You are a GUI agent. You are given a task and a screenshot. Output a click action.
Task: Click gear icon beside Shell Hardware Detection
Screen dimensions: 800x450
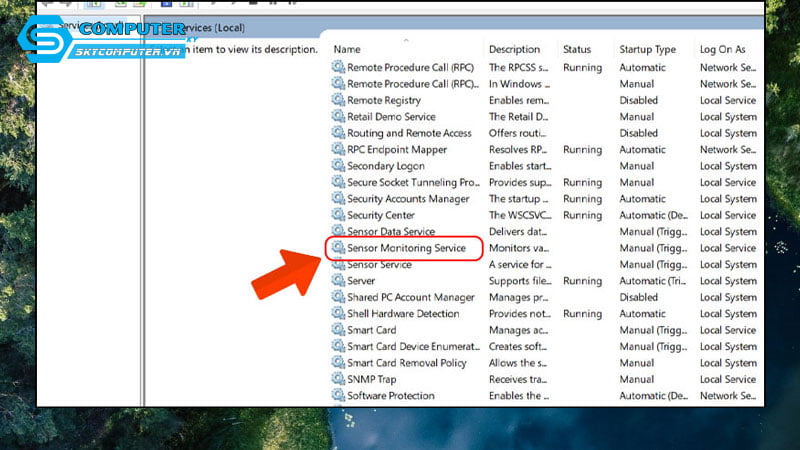[x=338, y=313]
